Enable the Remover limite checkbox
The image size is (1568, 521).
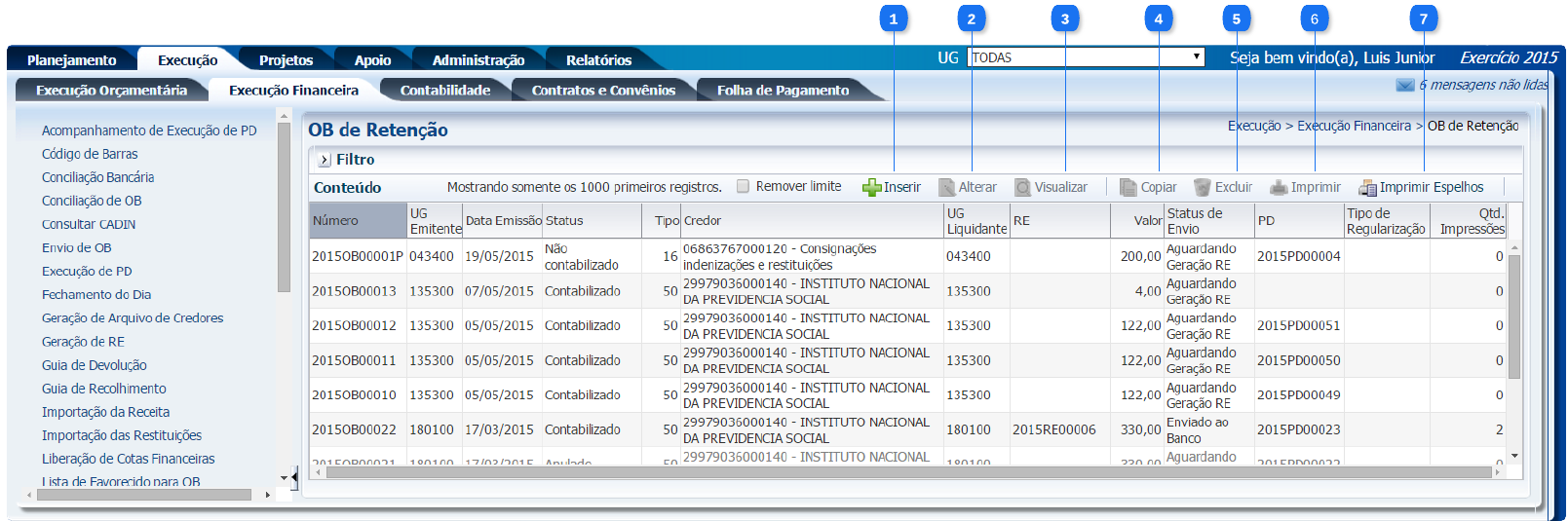[x=744, y=186]
